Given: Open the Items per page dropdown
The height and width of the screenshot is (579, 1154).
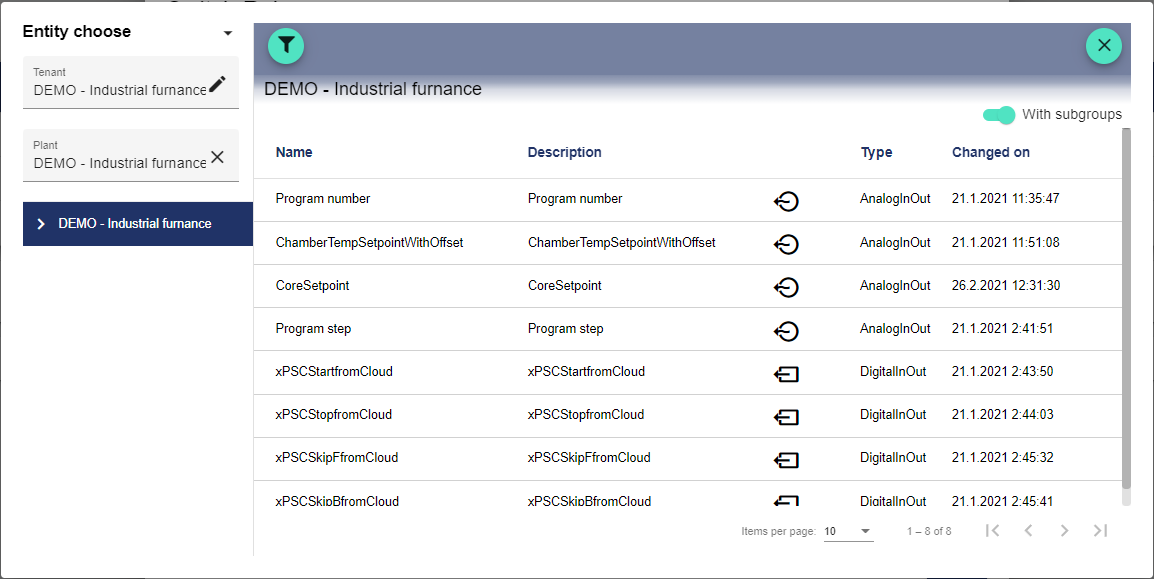Looking at the screenshot, I should 848,531.
